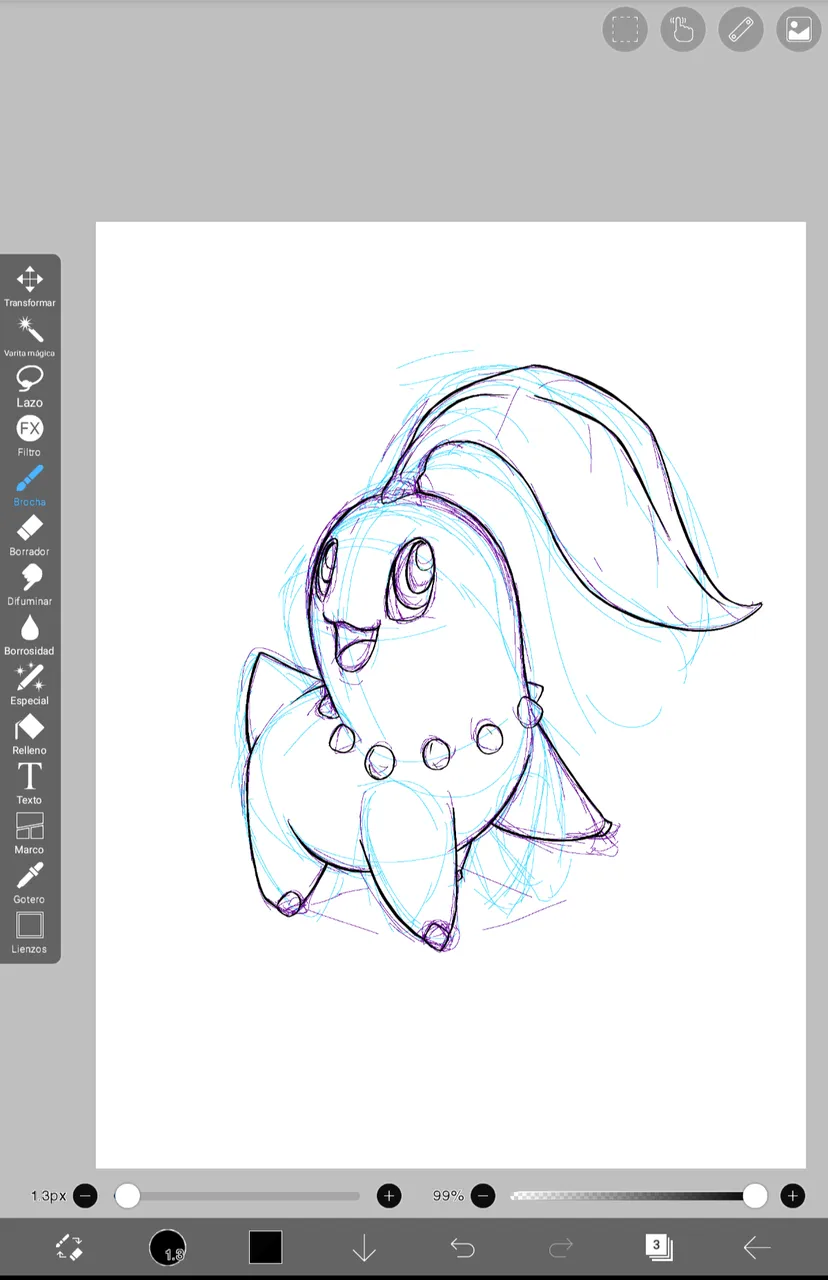Screen dimensions: 828x1280
Task: Open the black color swatch
Action: click(x=266, y=1247)
